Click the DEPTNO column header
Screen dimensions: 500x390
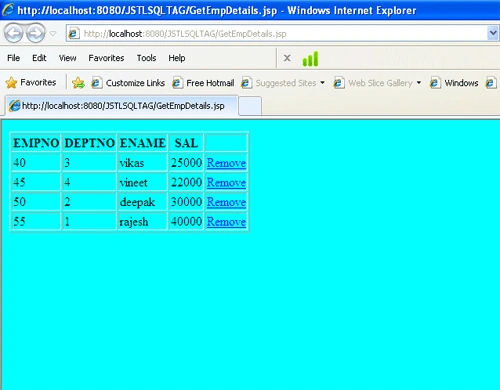coord(89,143)
